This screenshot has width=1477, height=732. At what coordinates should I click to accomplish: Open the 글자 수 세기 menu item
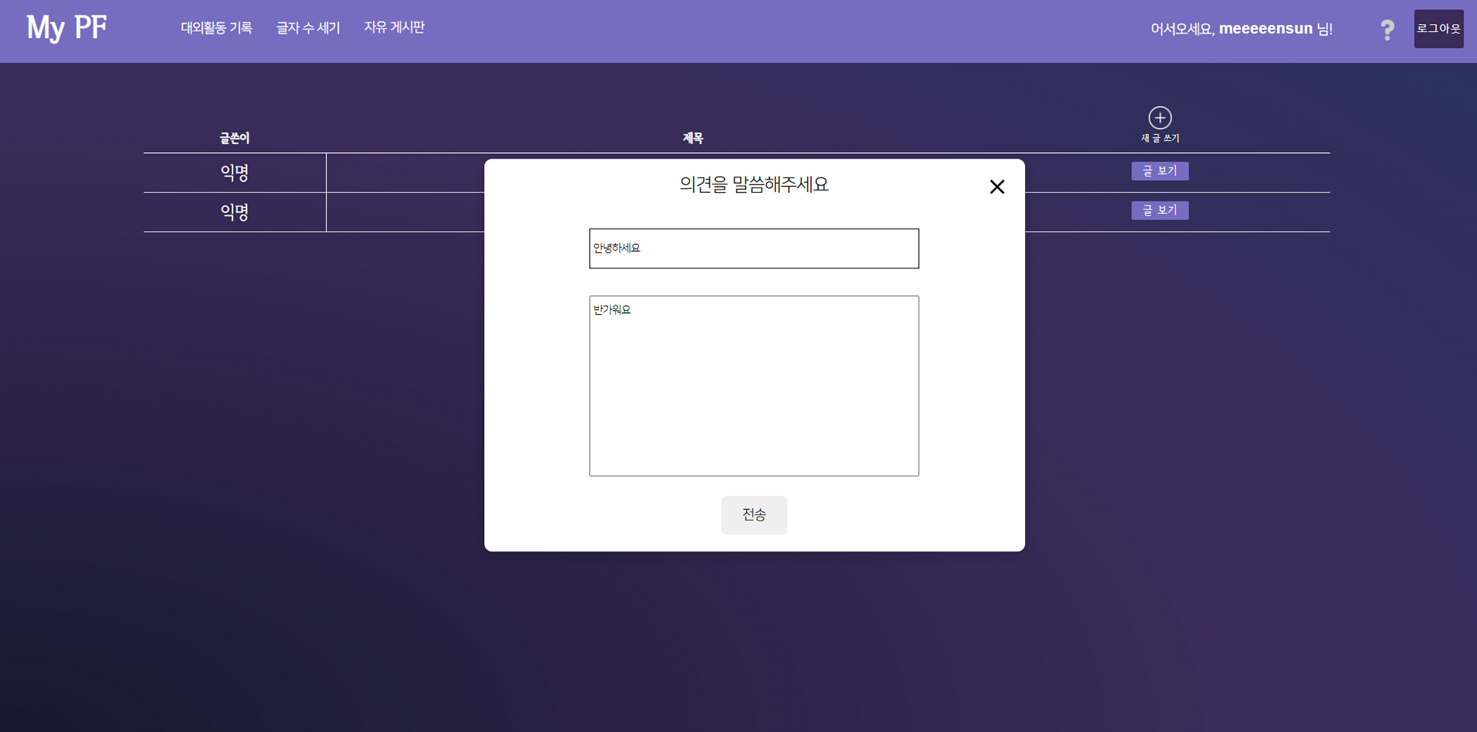pos(307,28)
